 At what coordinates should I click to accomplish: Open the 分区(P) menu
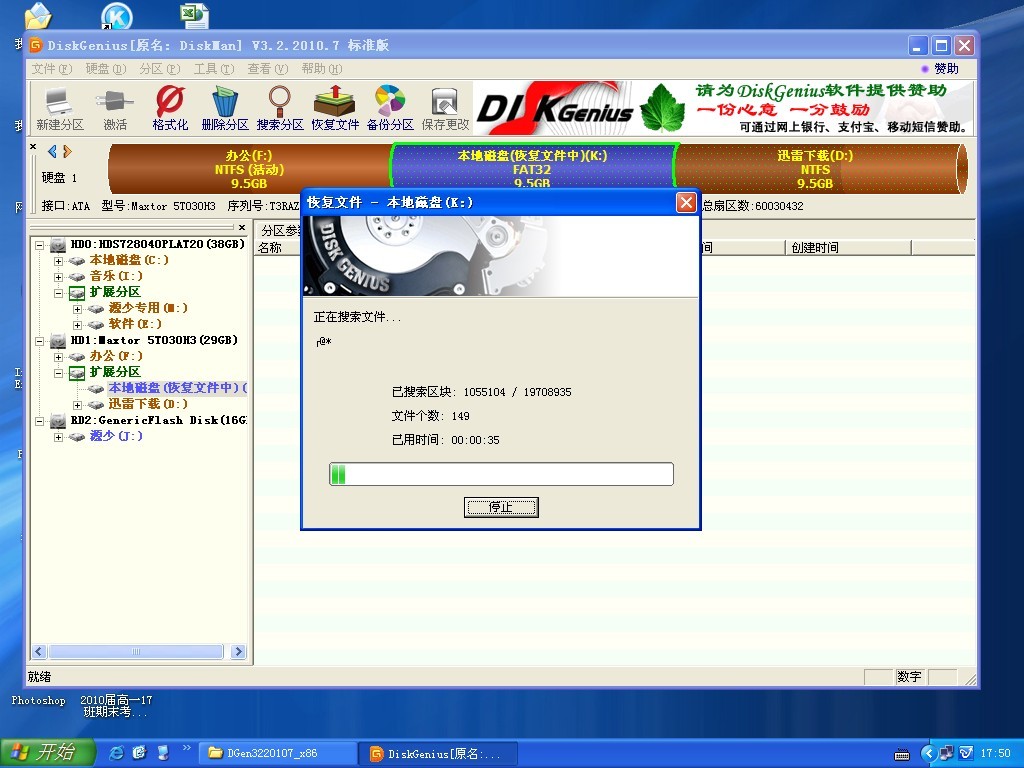coord(159,69)
